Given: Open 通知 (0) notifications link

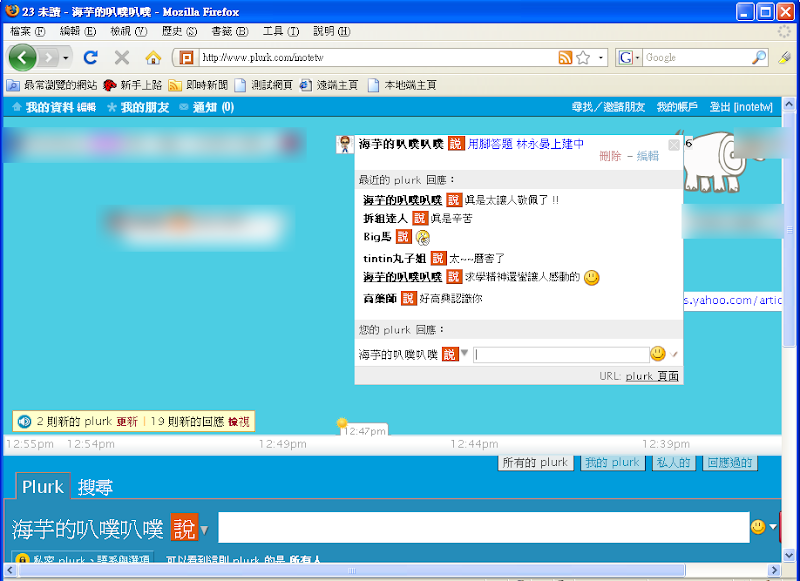Looking at the screenshot, I should coord(213,107).
